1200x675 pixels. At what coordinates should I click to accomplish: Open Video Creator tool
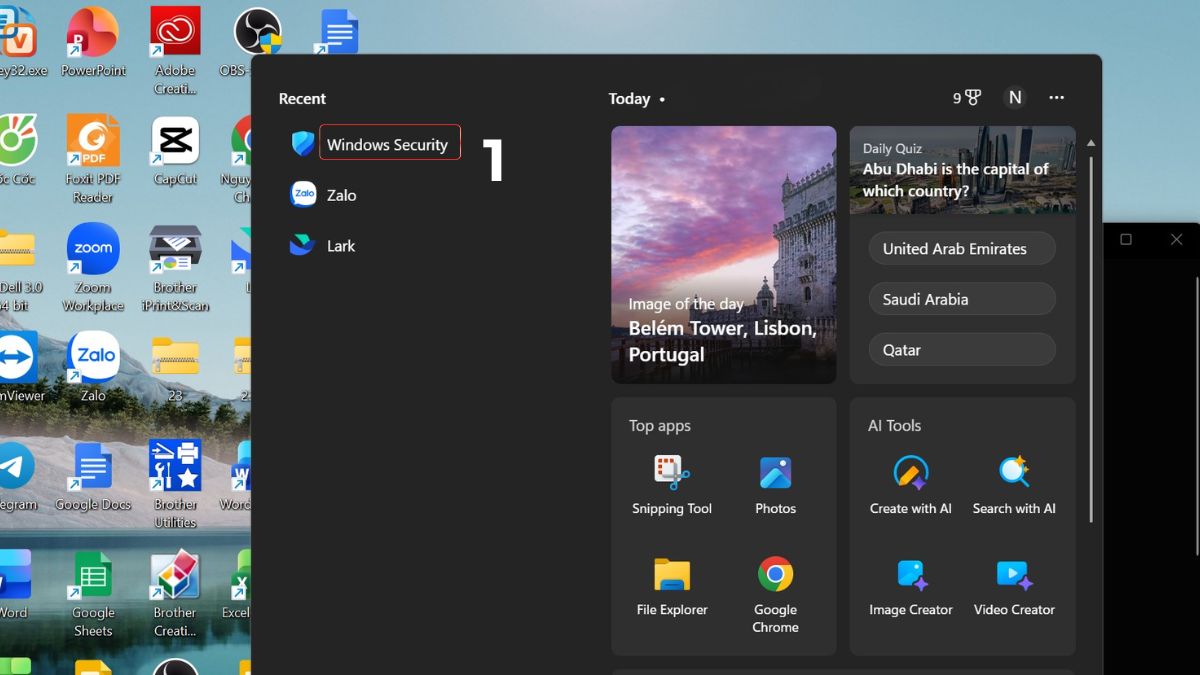[x=1014, y=586]
